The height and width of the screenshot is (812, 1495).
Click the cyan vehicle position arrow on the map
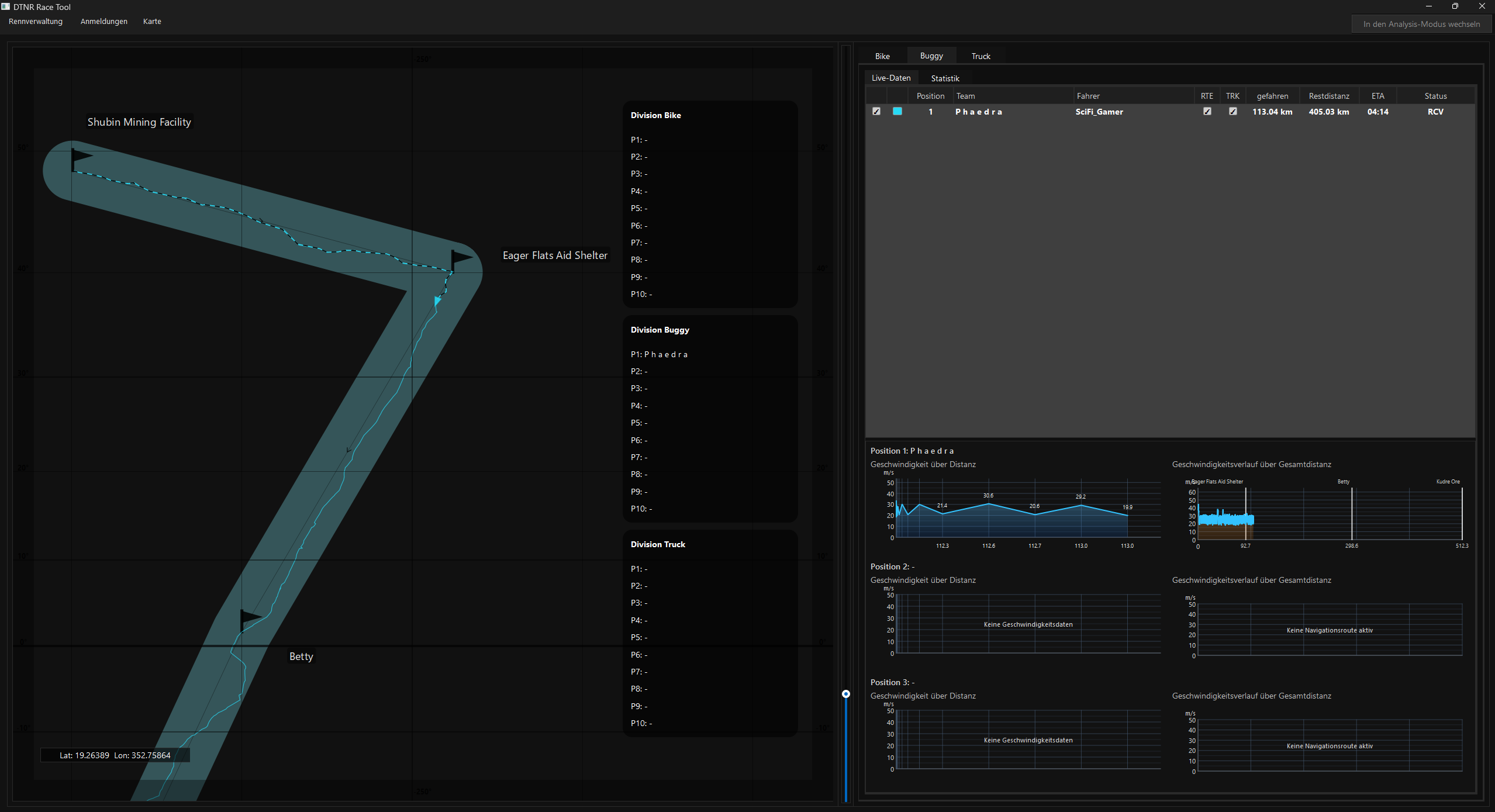coord(438,300)
